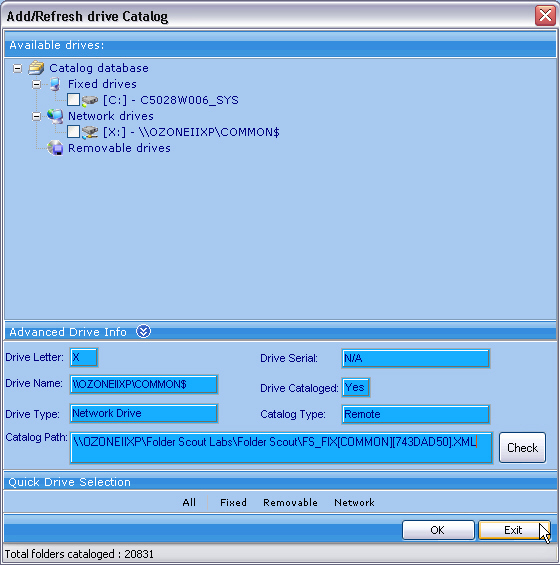Click Total folders cataloged status text
The height and width of the screenshot is (565, 560).
(79, 554)
